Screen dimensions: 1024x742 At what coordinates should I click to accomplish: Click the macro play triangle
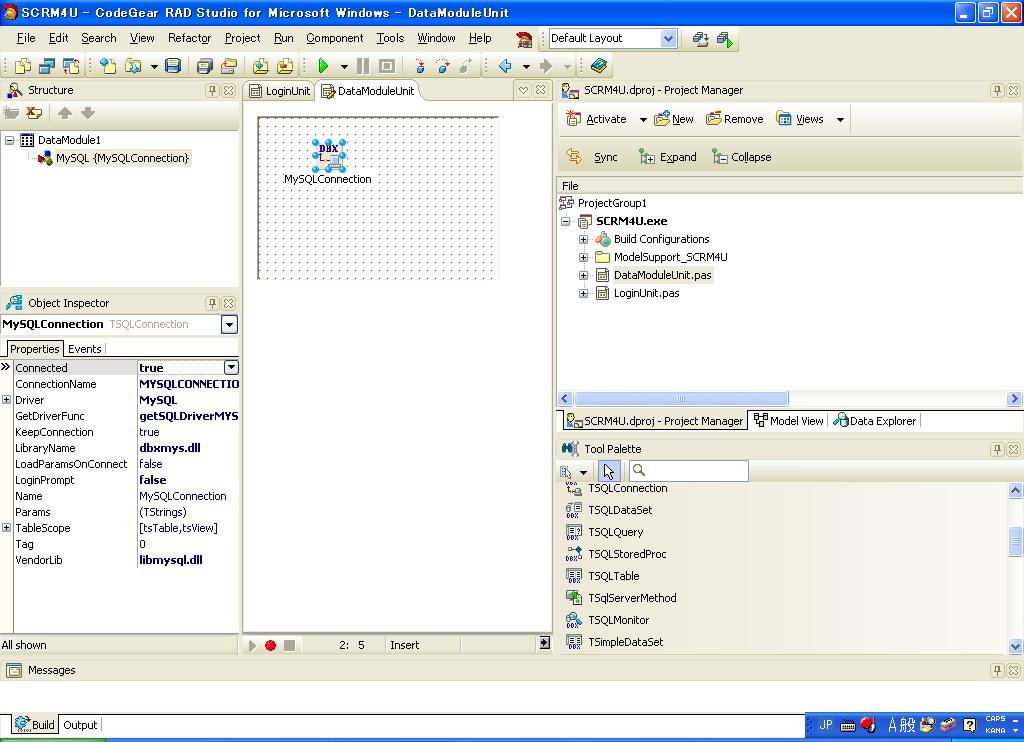pos(252,645)
